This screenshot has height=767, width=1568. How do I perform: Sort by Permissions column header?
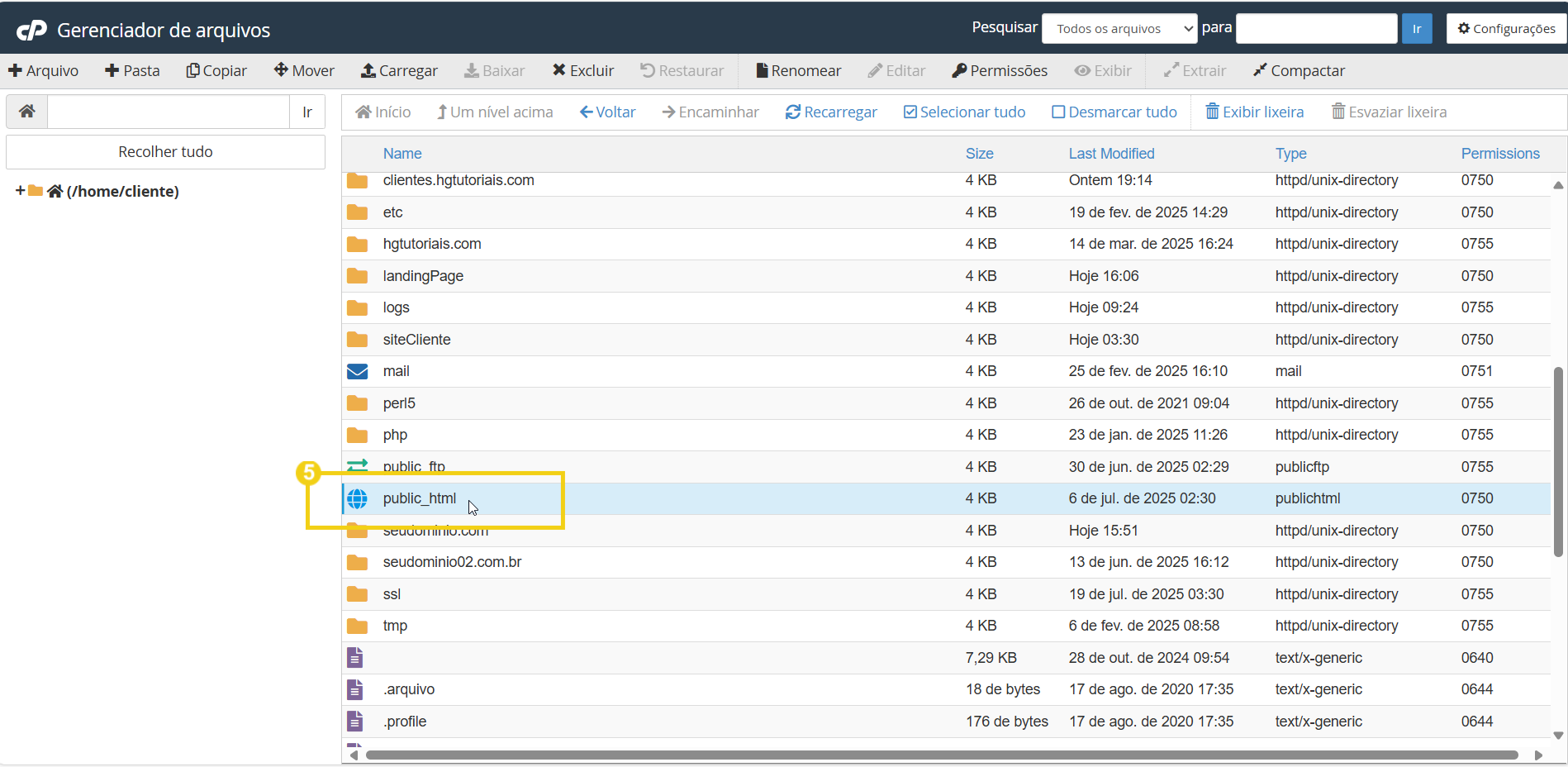[1500, 154]
